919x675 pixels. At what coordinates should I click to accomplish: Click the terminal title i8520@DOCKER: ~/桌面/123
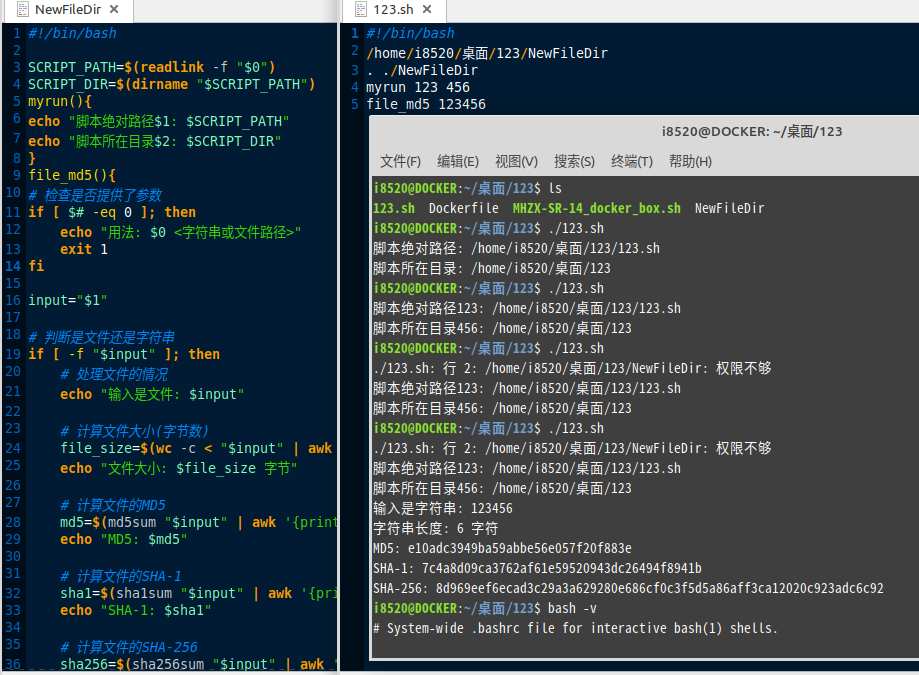752,131
